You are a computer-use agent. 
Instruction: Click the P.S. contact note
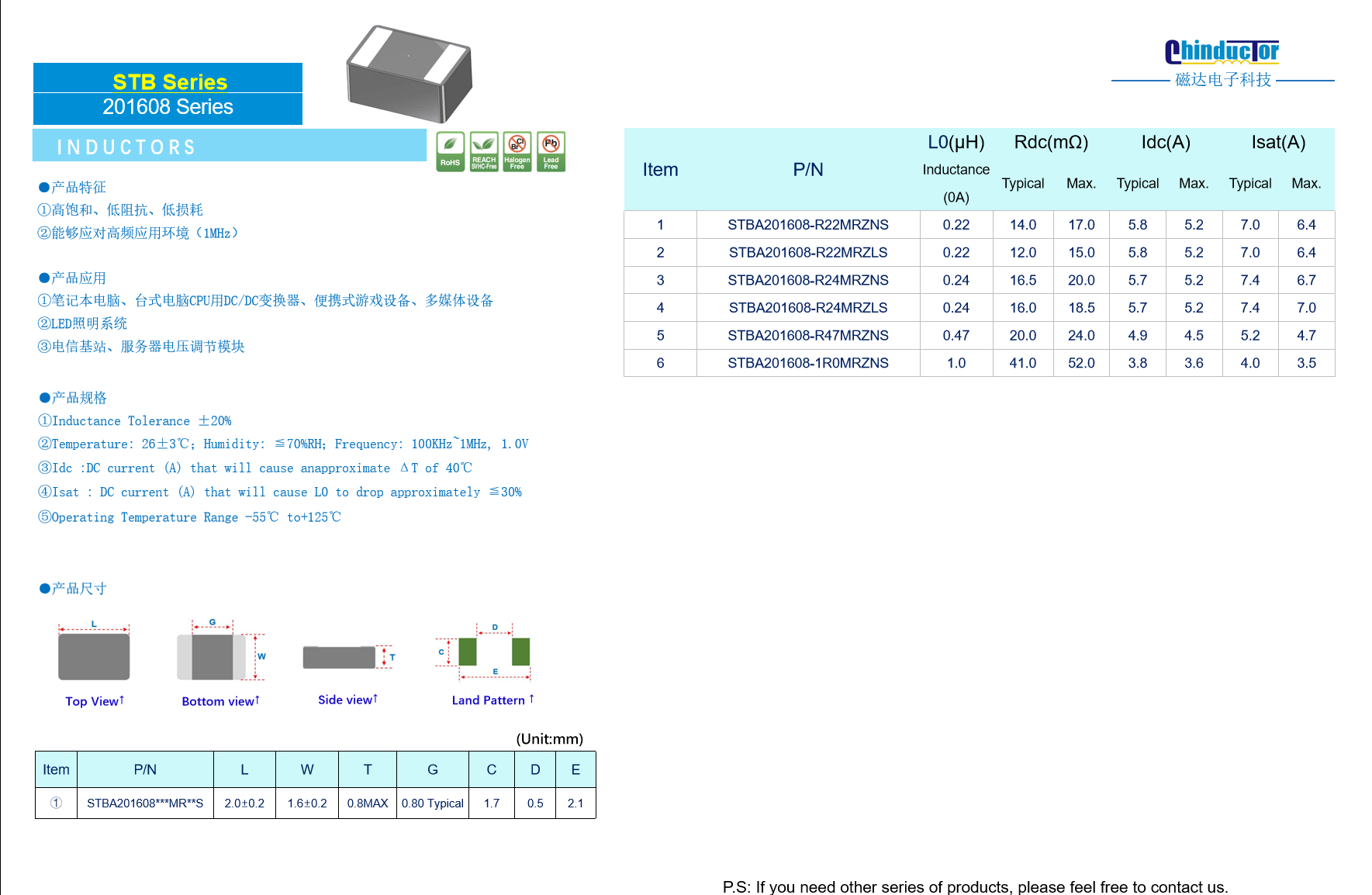(975, 886)
